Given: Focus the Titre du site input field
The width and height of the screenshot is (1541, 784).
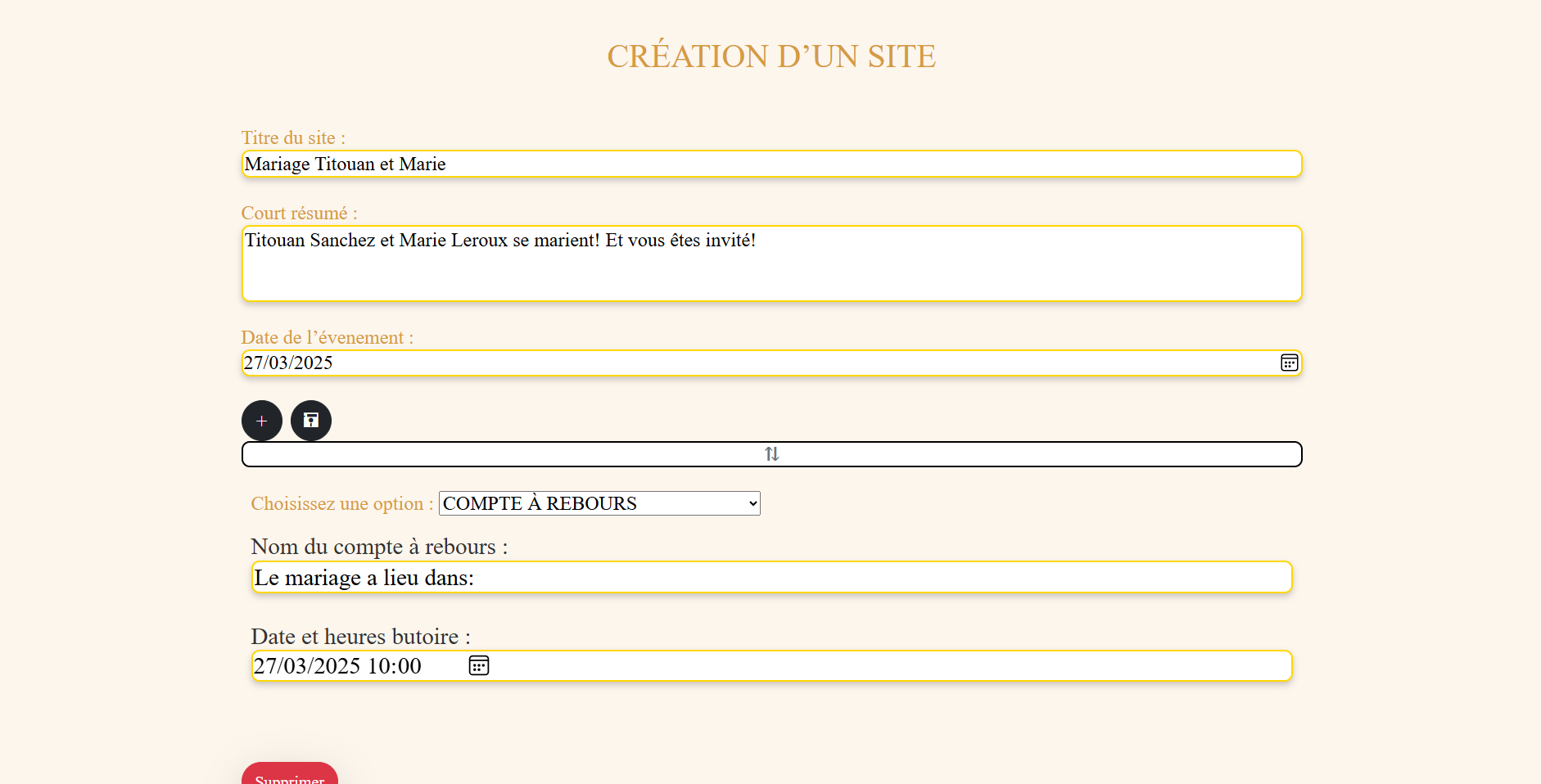Looking at the screenshot, I should coord(772,164).
